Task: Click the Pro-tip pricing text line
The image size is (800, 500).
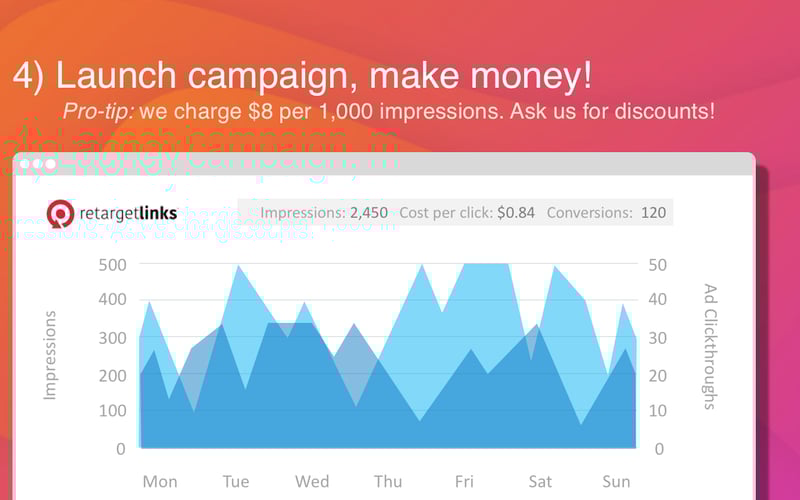Action: click(x=389, y=111)
